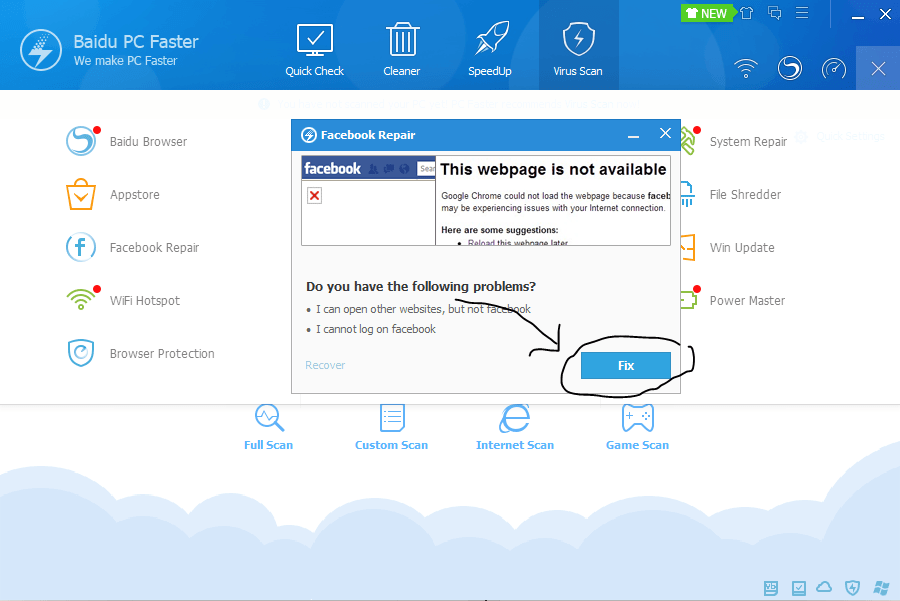The image size is (900, 601).
Task: Close the toolbox panel with X
Action: coord(878,69)
